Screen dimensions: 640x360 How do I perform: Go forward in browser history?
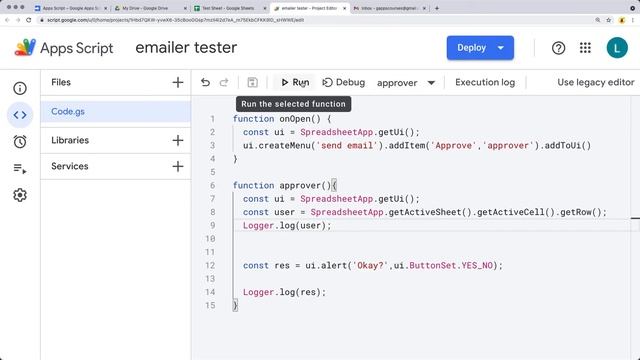(18, 20)
